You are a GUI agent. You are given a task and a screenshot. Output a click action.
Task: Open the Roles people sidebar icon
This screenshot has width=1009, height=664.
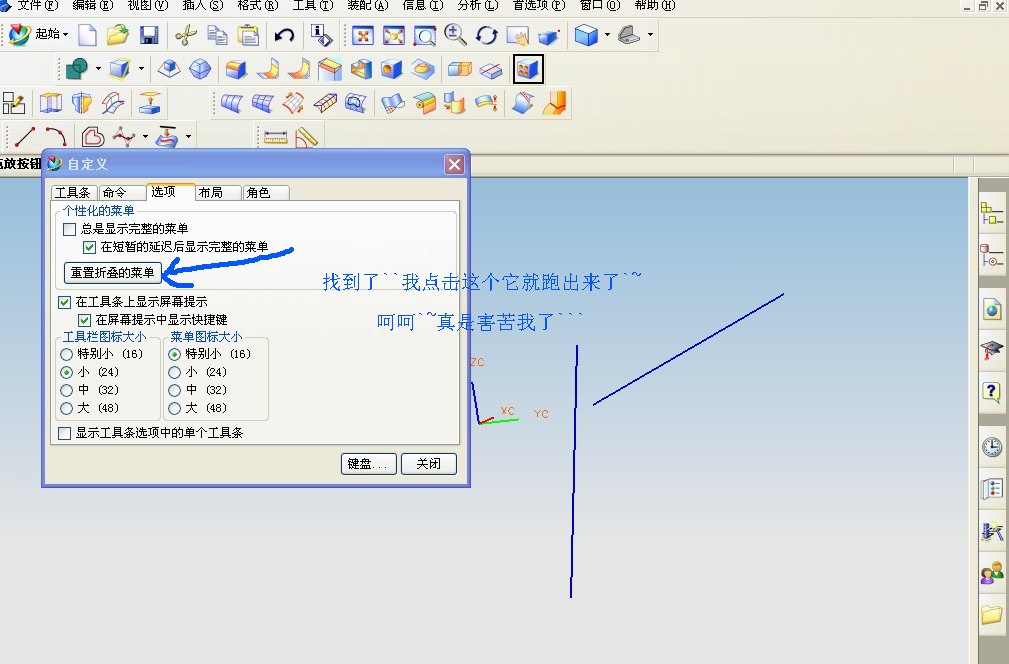point(992,571)
